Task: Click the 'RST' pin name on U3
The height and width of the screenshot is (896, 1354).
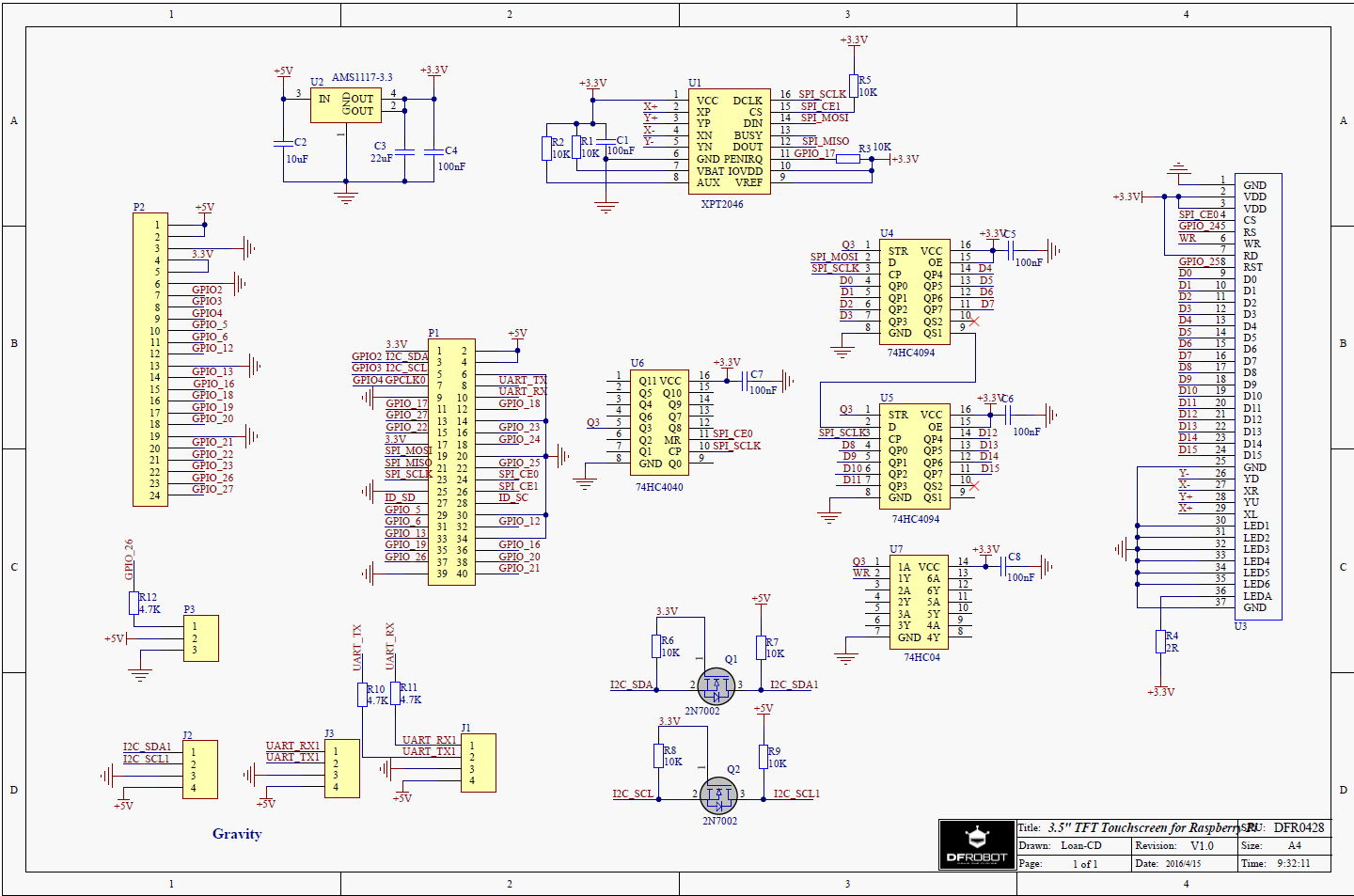Action: 1252,267
